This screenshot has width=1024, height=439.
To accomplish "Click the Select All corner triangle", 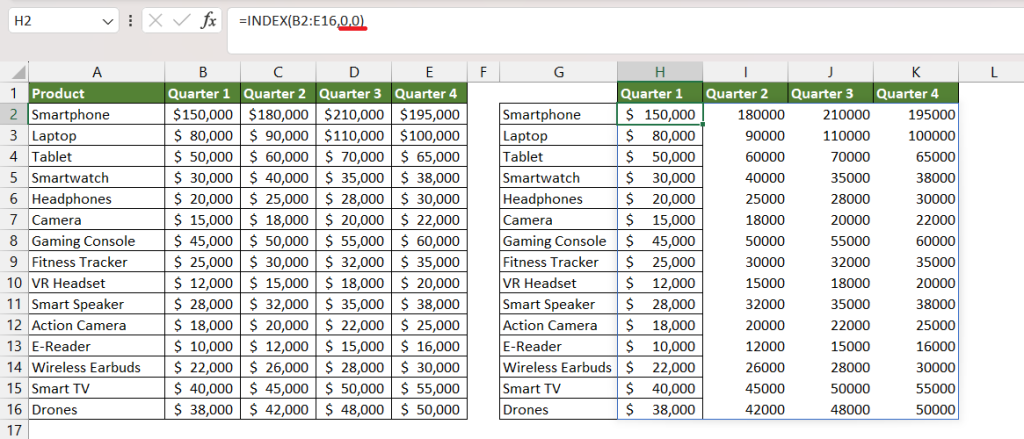I will point(19,72).
